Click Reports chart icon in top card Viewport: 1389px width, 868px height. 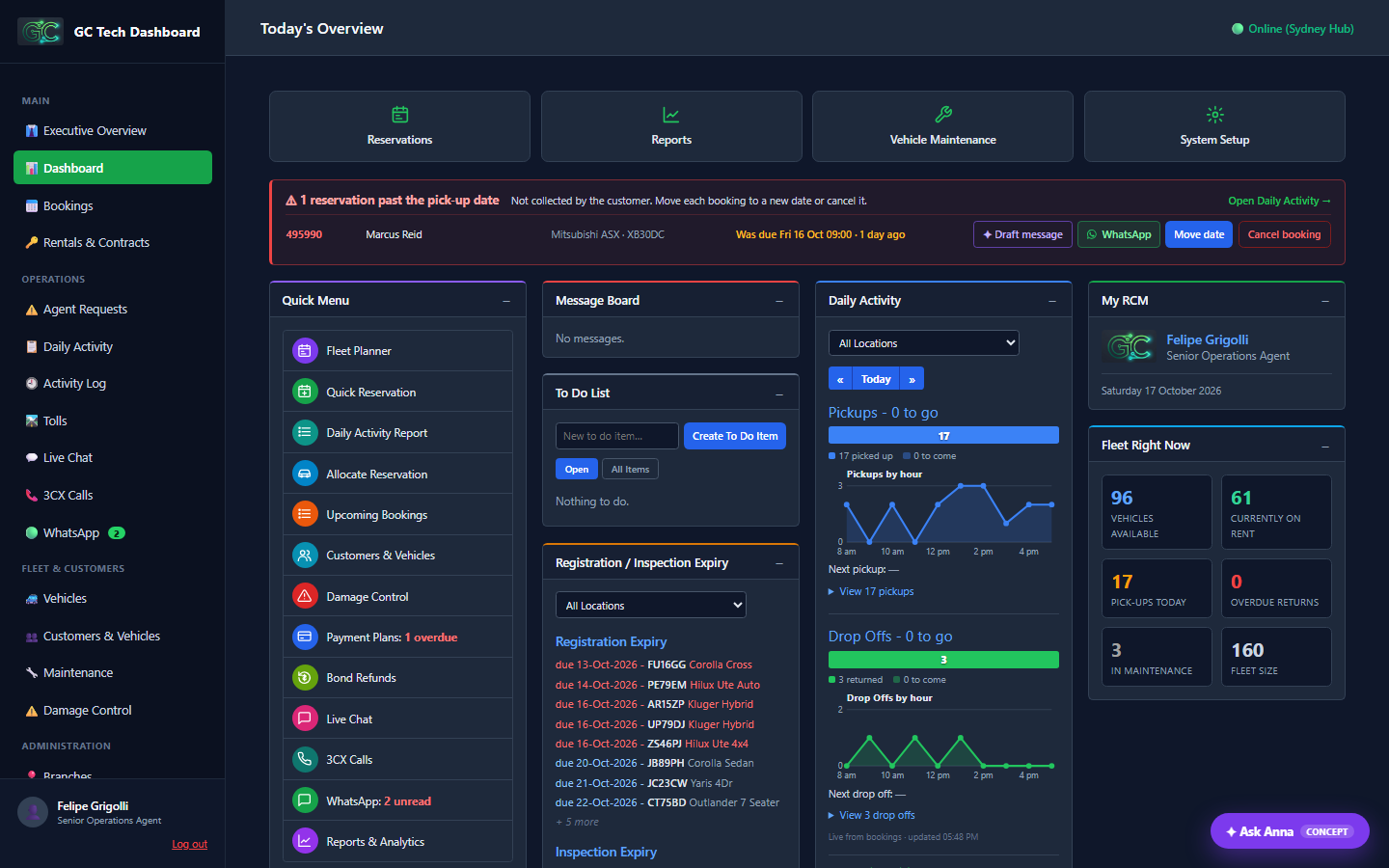pyautogui.click(x=671, y=115)
